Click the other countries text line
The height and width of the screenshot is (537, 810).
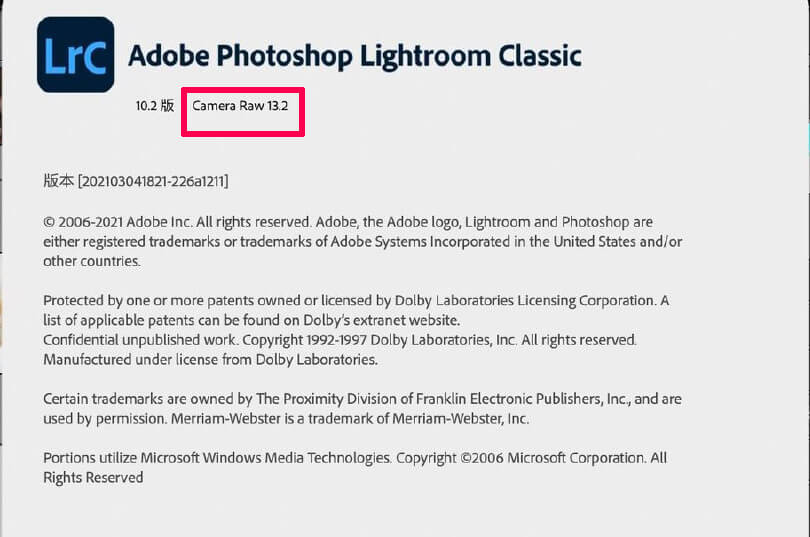91,261
